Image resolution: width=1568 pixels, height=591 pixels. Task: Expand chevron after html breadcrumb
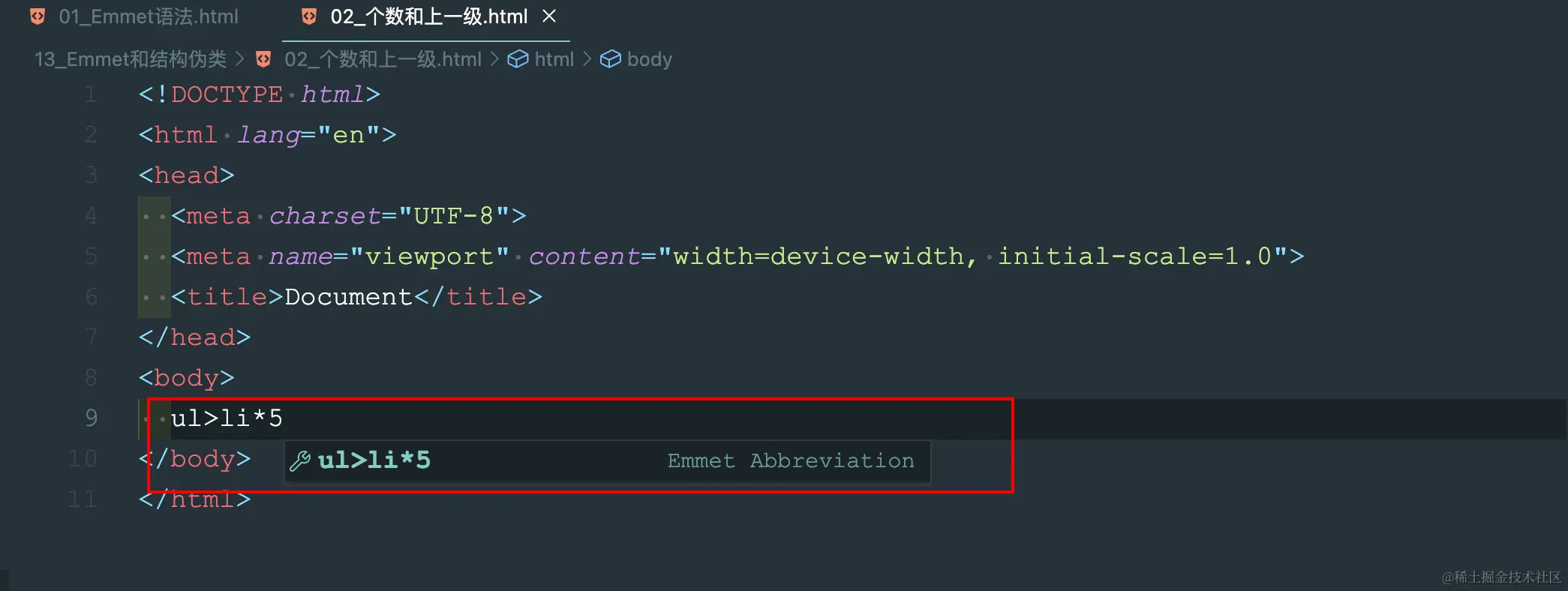coord(587,58)
